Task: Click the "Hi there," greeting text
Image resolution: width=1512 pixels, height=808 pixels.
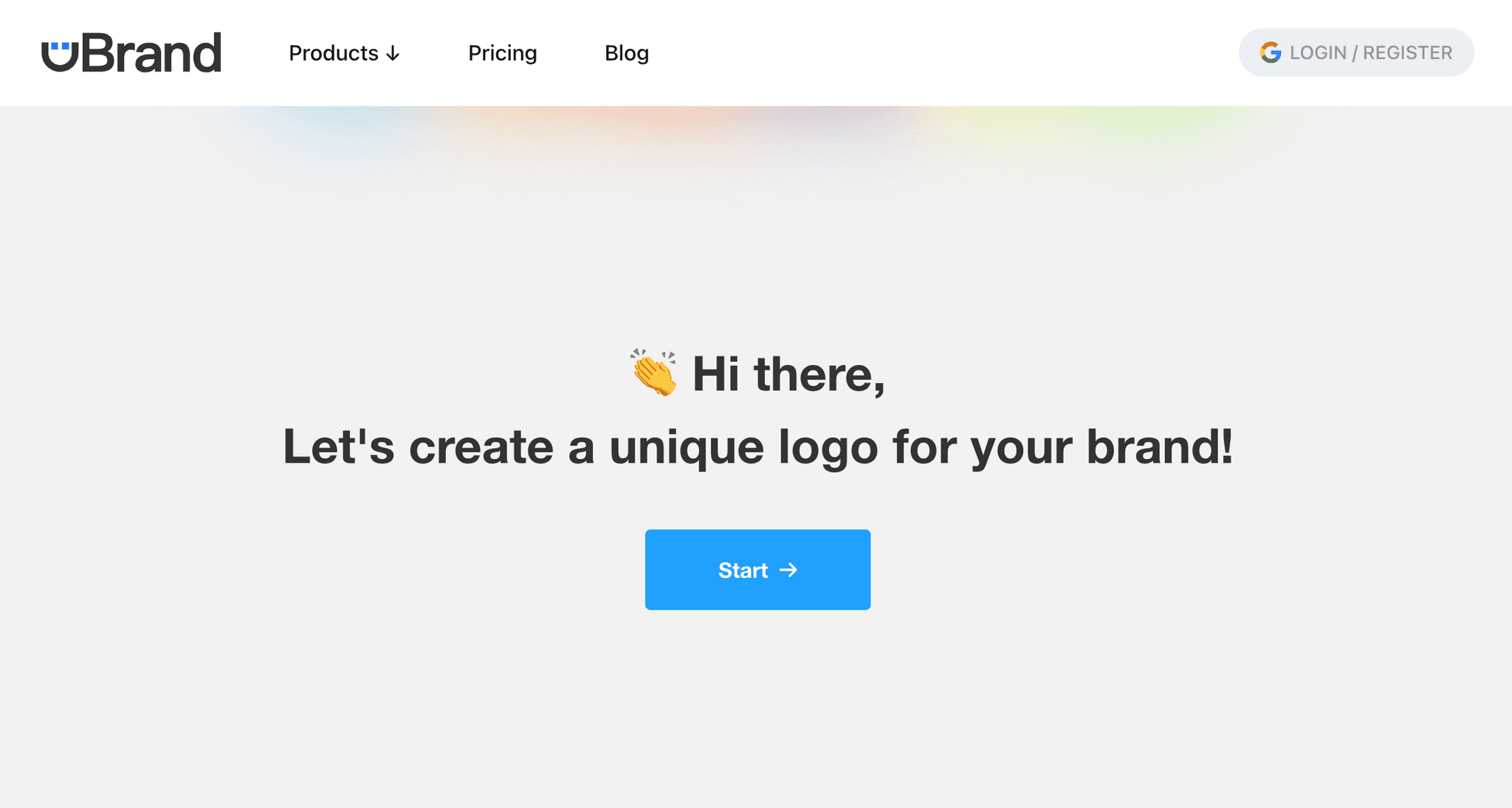Action: coord(786,375)
